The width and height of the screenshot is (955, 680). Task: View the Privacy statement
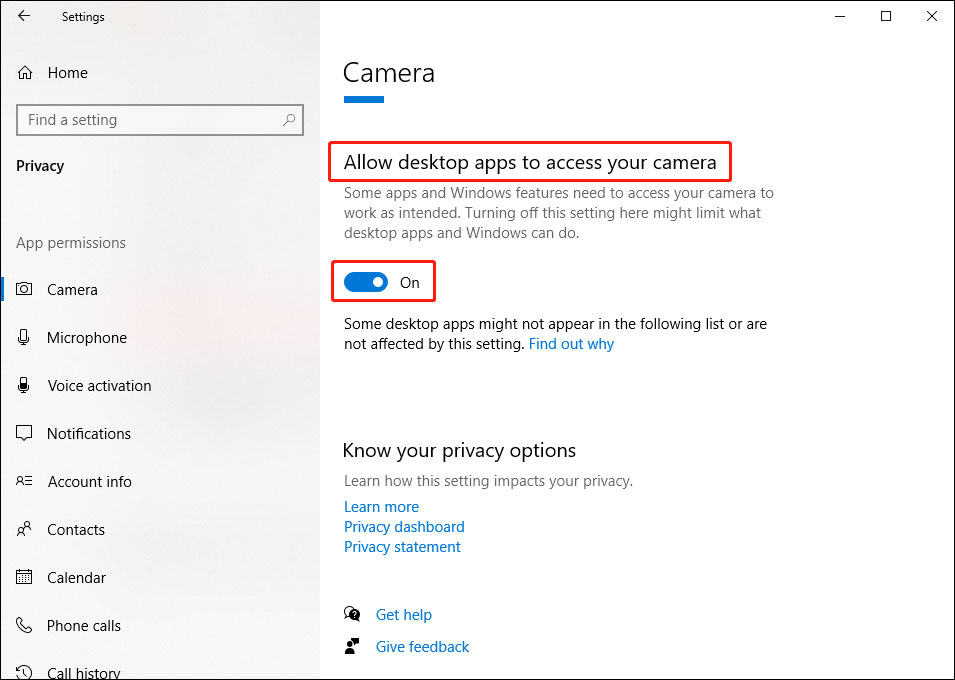click(402, 546)
